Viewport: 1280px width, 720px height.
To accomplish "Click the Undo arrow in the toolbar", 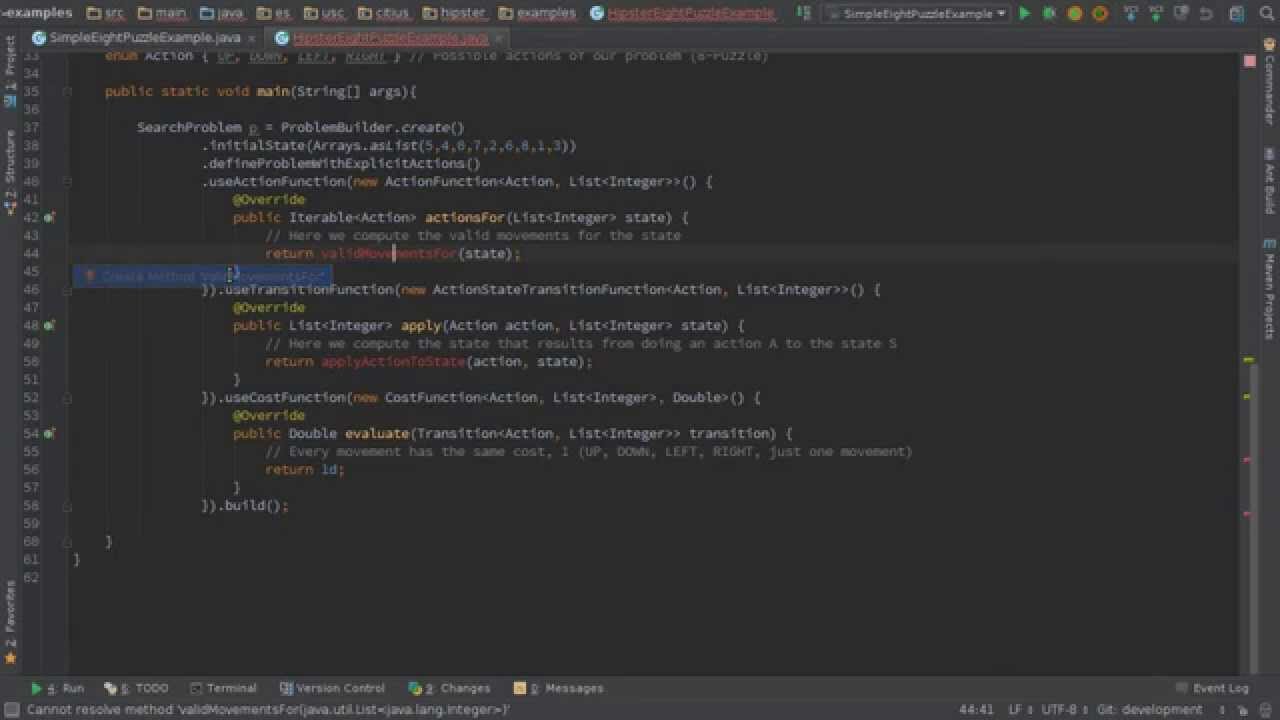I will [1206, 14].
